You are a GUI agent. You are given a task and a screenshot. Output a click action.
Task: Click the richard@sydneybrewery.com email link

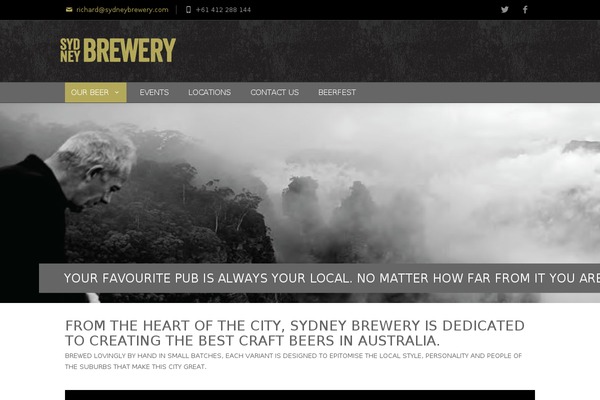click(x=122, y=10)
